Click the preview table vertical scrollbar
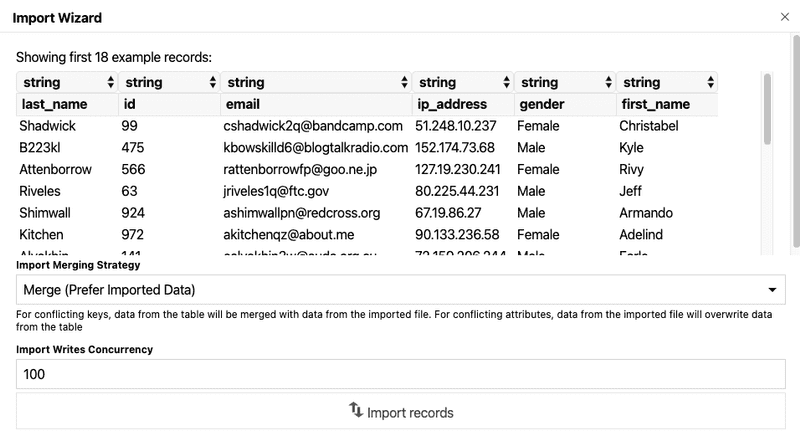The height and width of the screenshot is (441, 800). coord(767,110)
